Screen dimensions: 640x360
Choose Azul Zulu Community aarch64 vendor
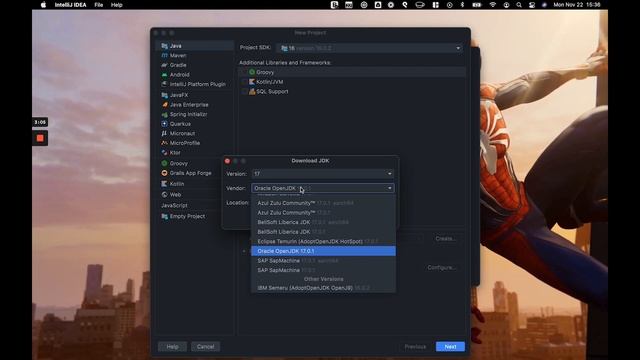[323, 203]
